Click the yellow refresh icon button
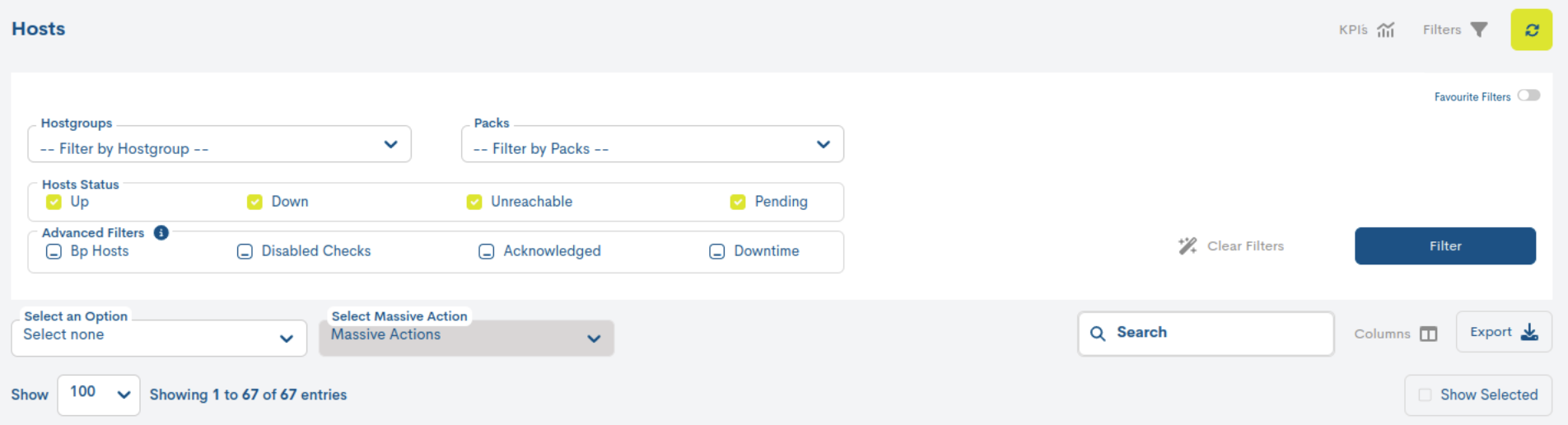The image size is (1568, 425). (x=1531, y=30)
